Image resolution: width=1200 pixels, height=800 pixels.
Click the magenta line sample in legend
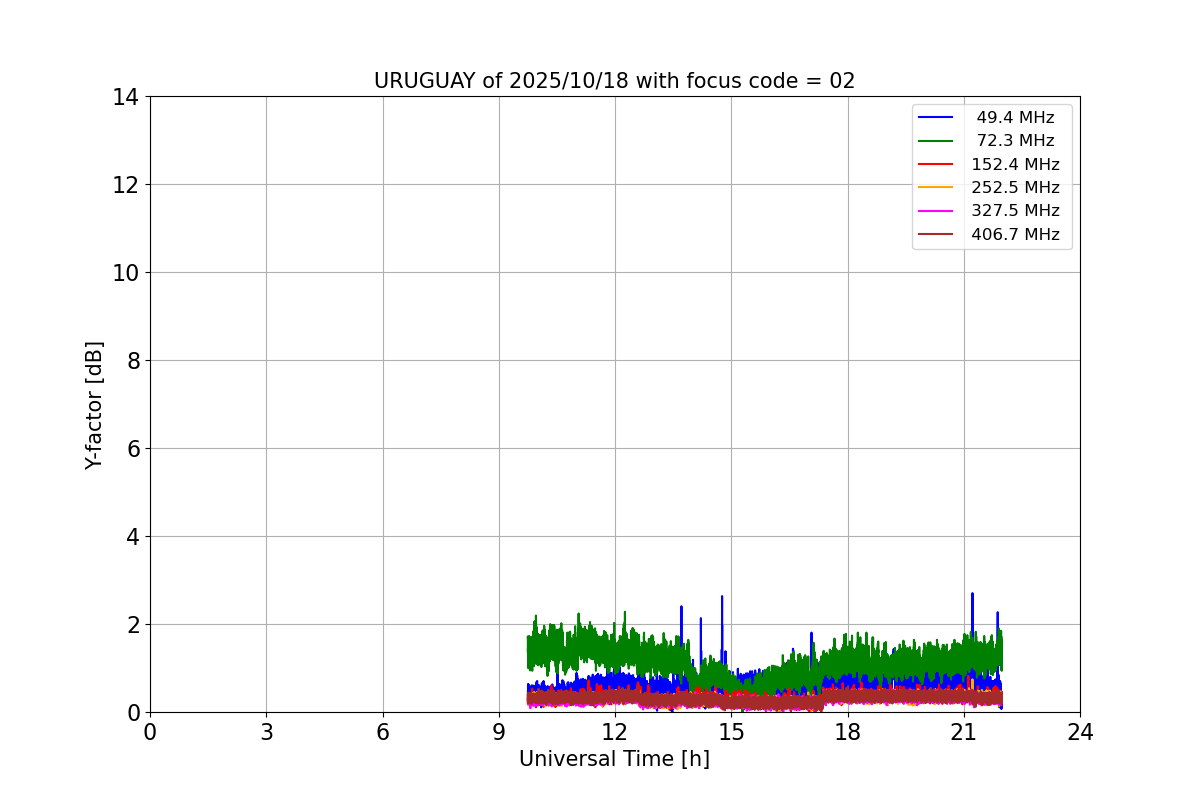coord(936,211)
